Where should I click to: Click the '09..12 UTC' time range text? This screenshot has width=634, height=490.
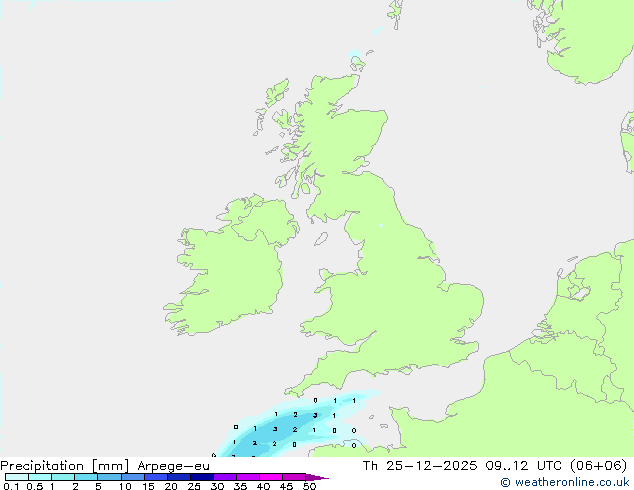point(524,466)
